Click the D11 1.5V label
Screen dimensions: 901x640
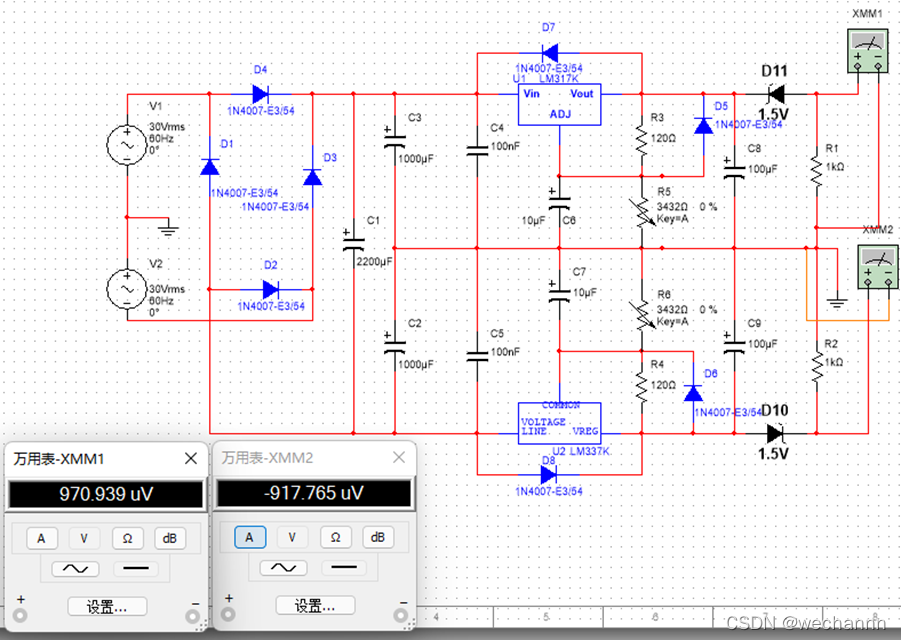pos(773,114)
